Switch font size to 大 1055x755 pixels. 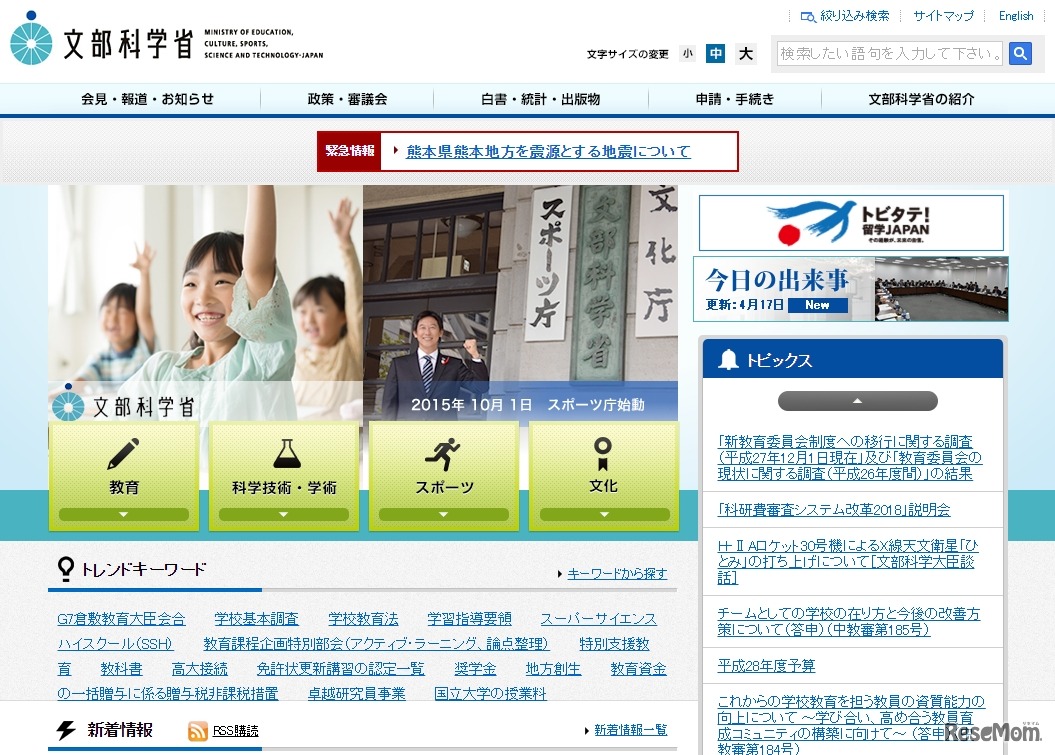pos(745,53)
